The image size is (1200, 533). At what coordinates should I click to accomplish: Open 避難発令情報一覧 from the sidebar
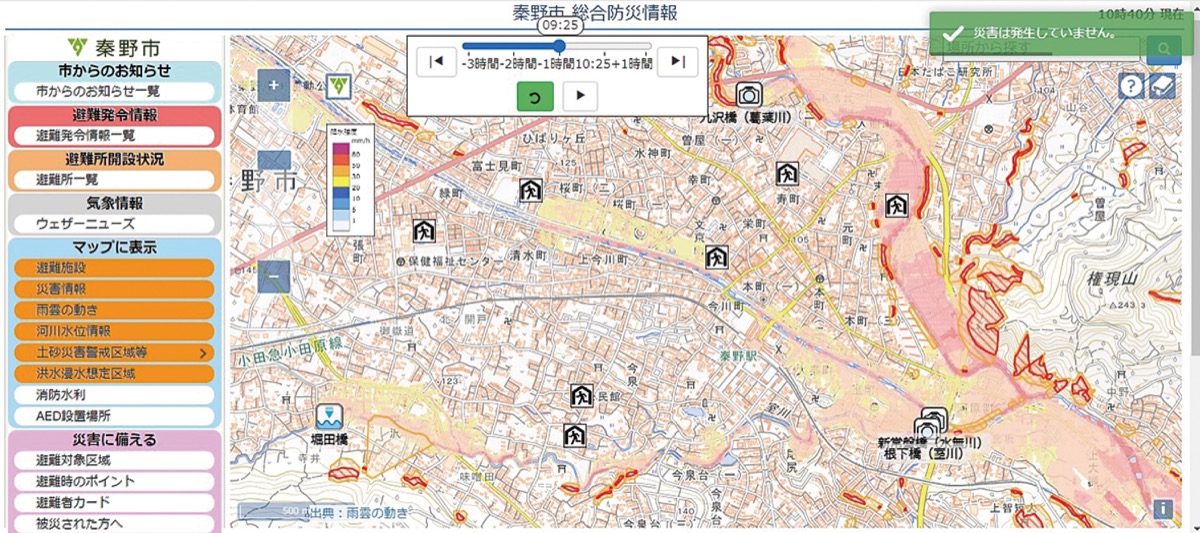coord(113,135)
